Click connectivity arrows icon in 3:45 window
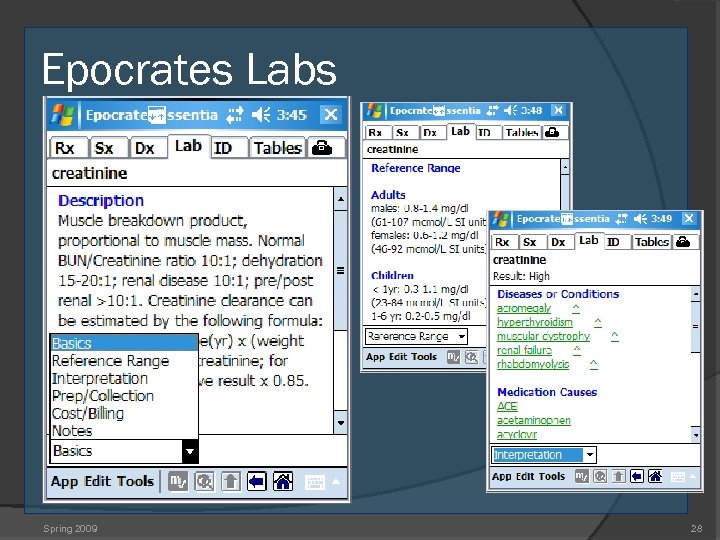This screenshot has width=720, height=540. coord(235,115)
